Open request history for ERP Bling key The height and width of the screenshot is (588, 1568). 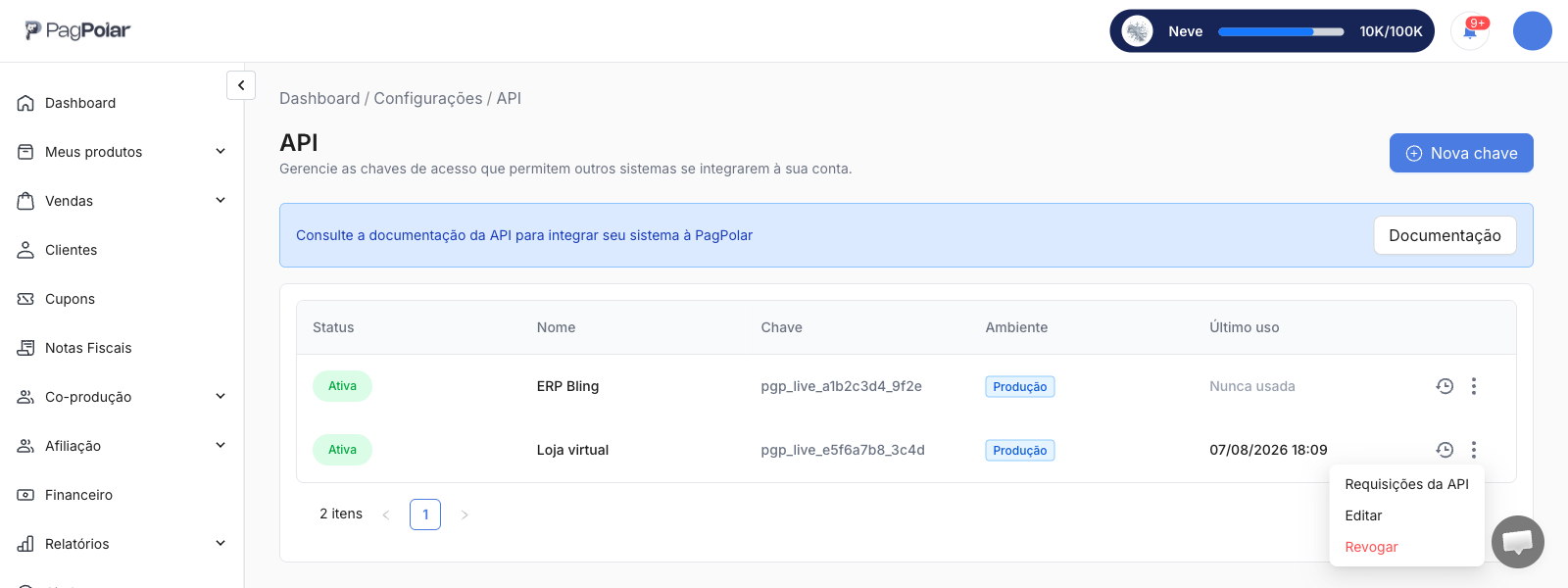1445,386
